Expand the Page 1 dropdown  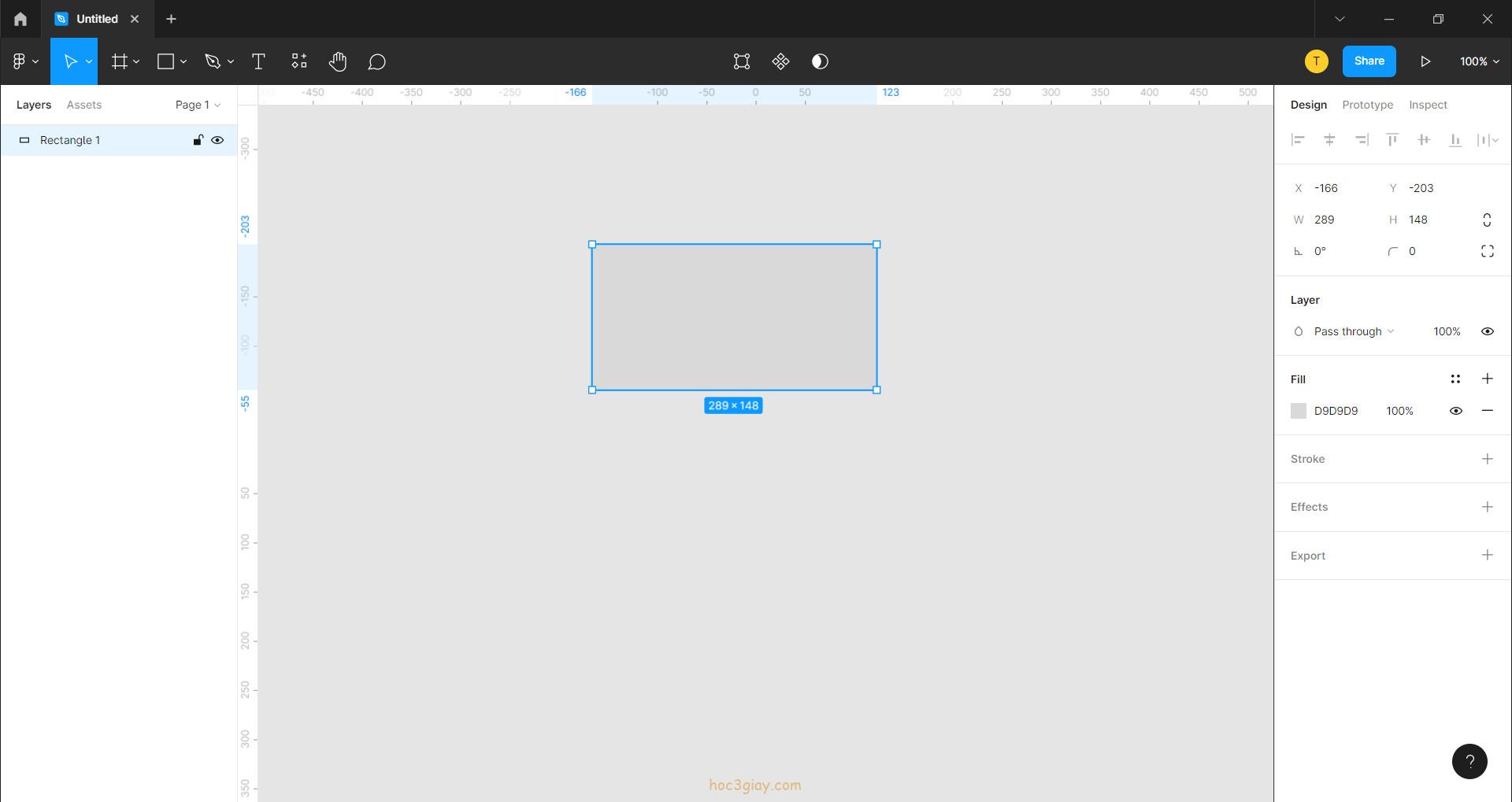point(198,105)
